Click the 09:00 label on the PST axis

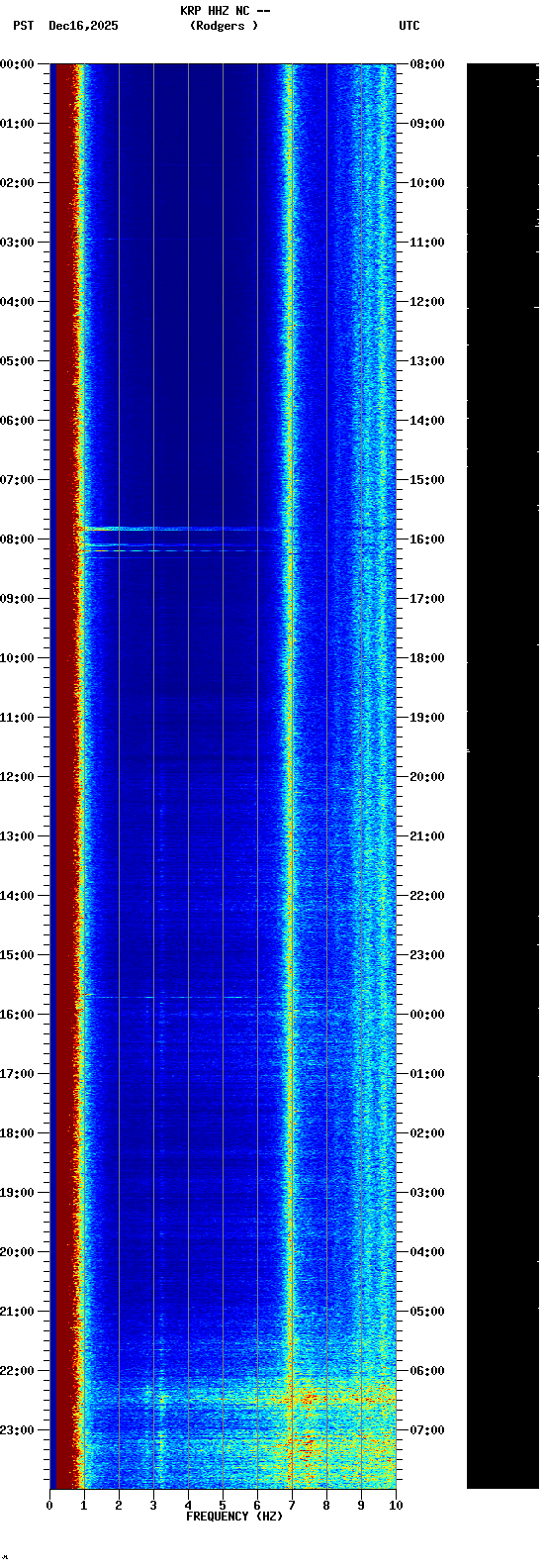pyautogui.click(x=18, y=599)
